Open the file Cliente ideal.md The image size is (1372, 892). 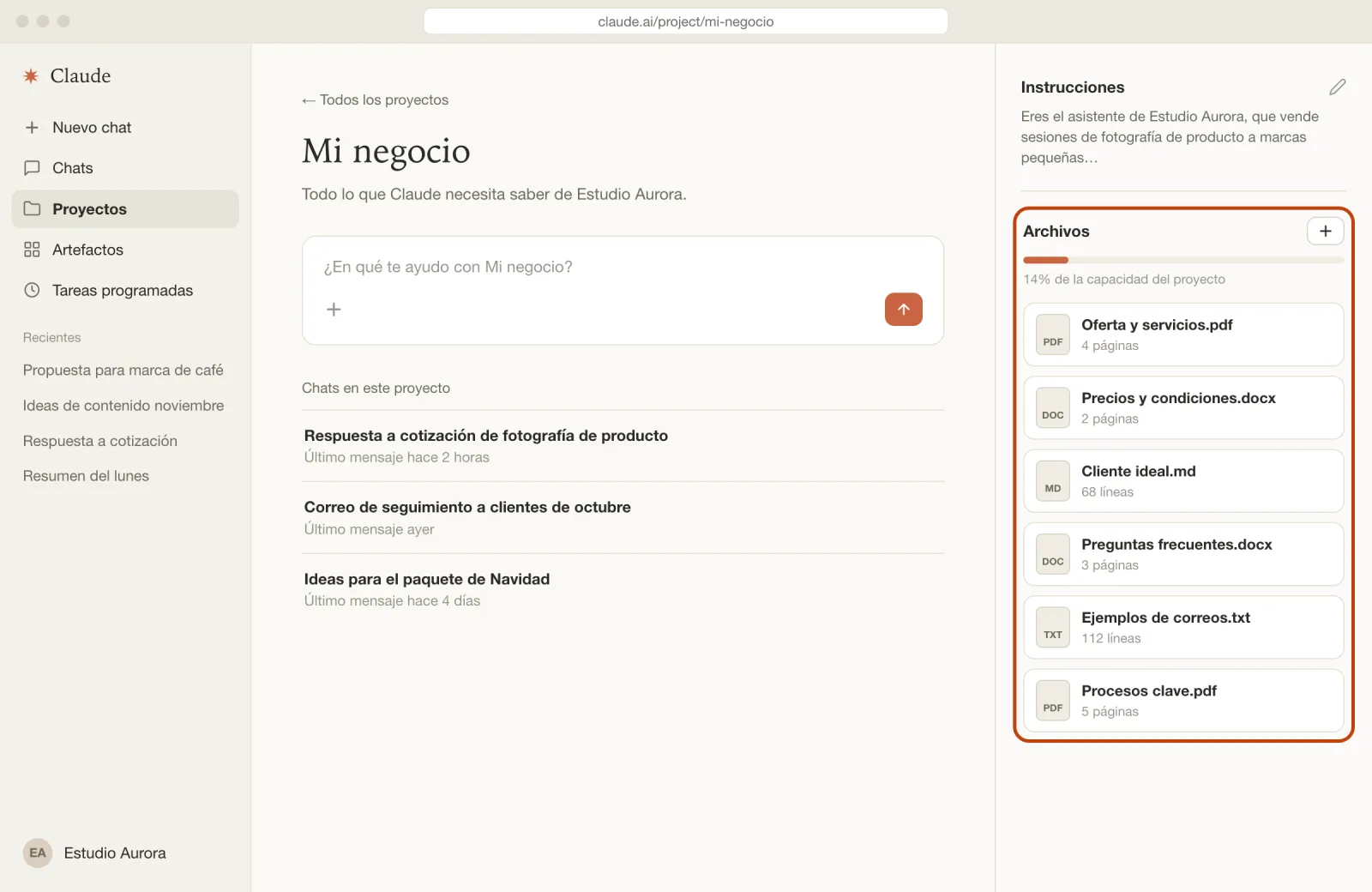point(1183,481)
